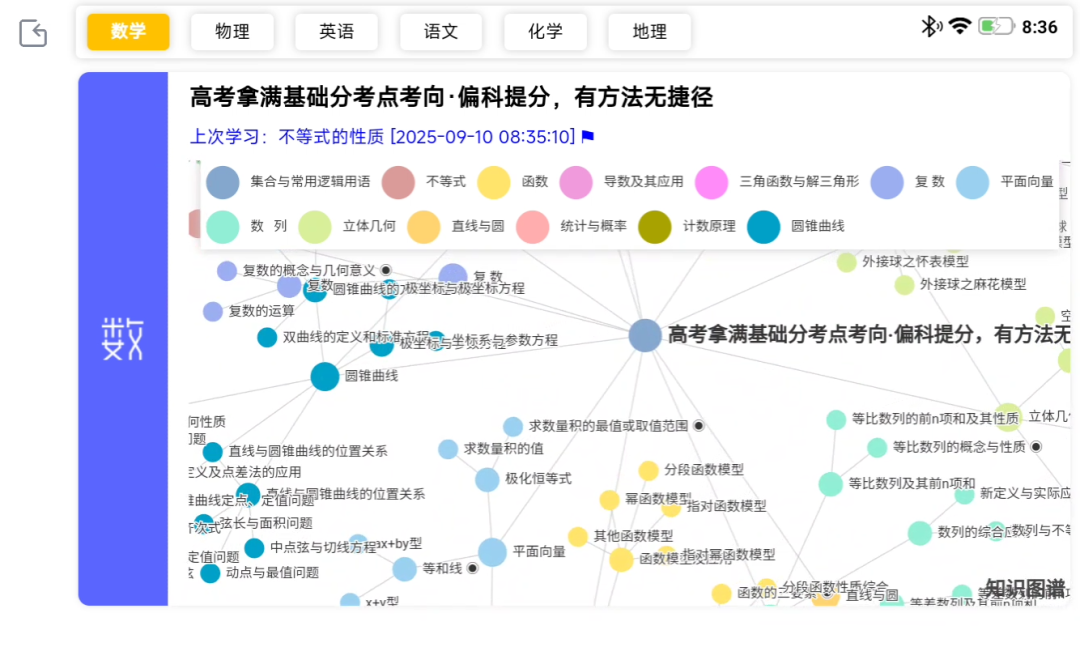Viewport: 1080px width, 647px height.
Task: Open the 英语 subject tab
Action: 336,32
